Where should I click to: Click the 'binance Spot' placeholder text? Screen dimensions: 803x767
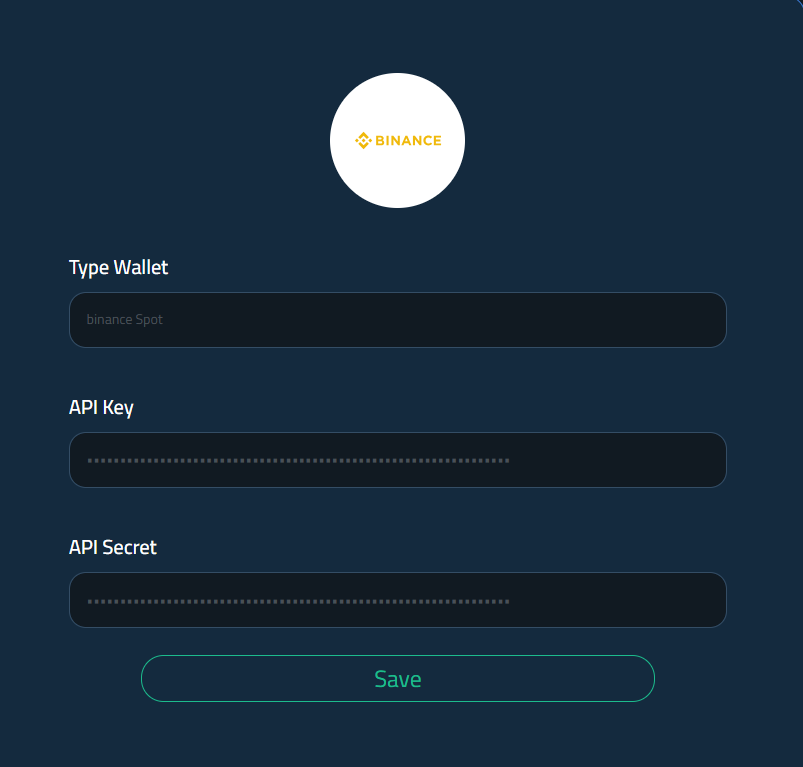click(x=124, y=319)
